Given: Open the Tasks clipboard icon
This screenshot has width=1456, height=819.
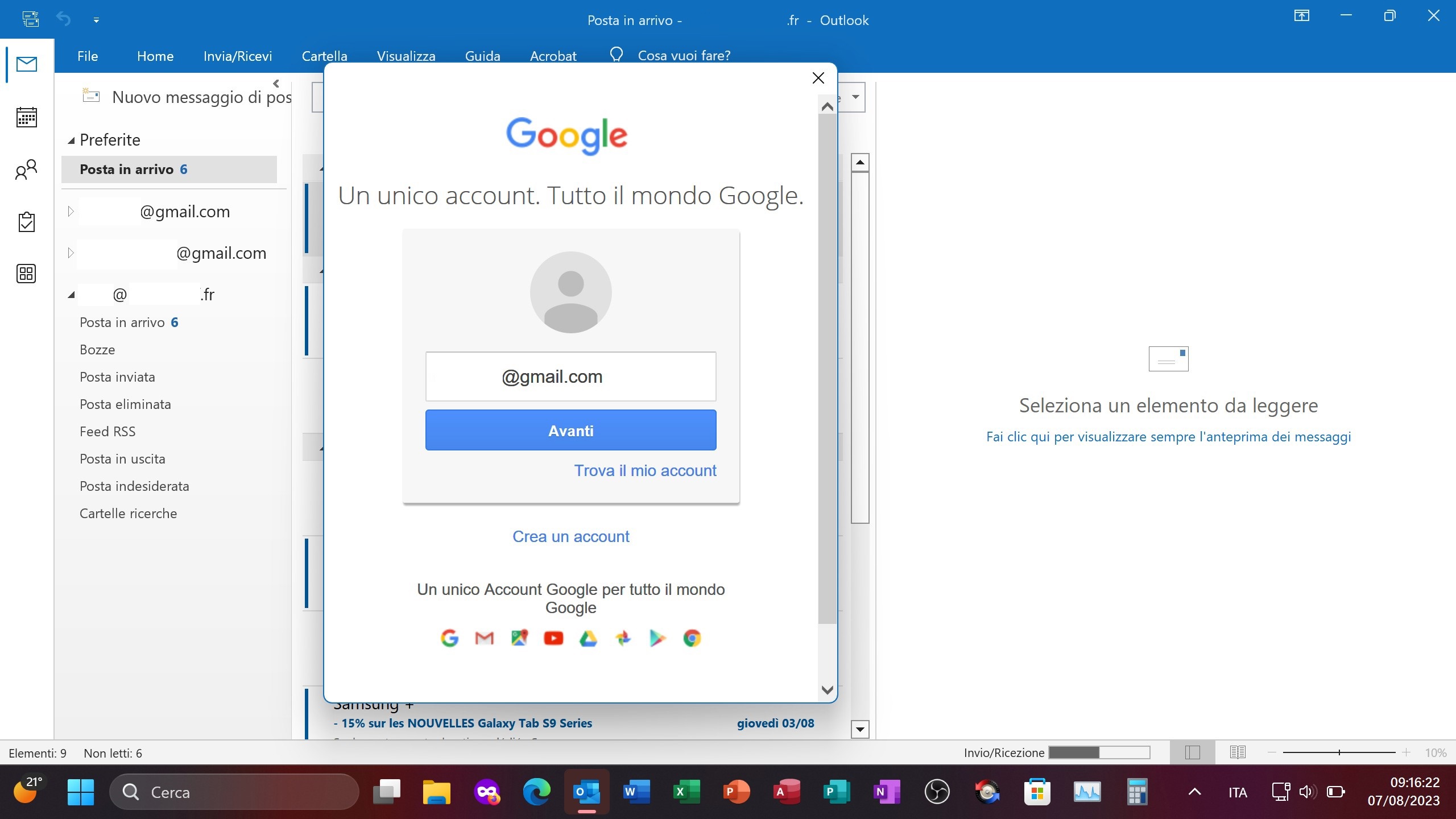Looking at the screenshot, I should 26,222.
